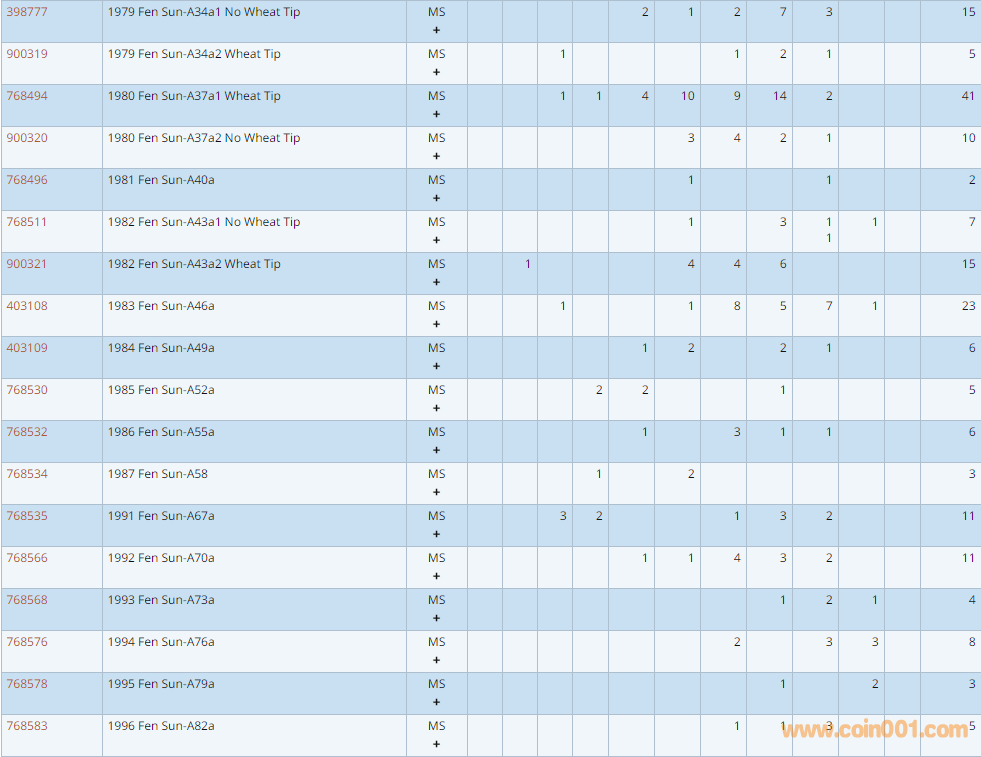Screen dimensions: 981x757
Task: Expand plus sign for 1983 Fen Sun-A46a
Action: click(x=436, y=324)
